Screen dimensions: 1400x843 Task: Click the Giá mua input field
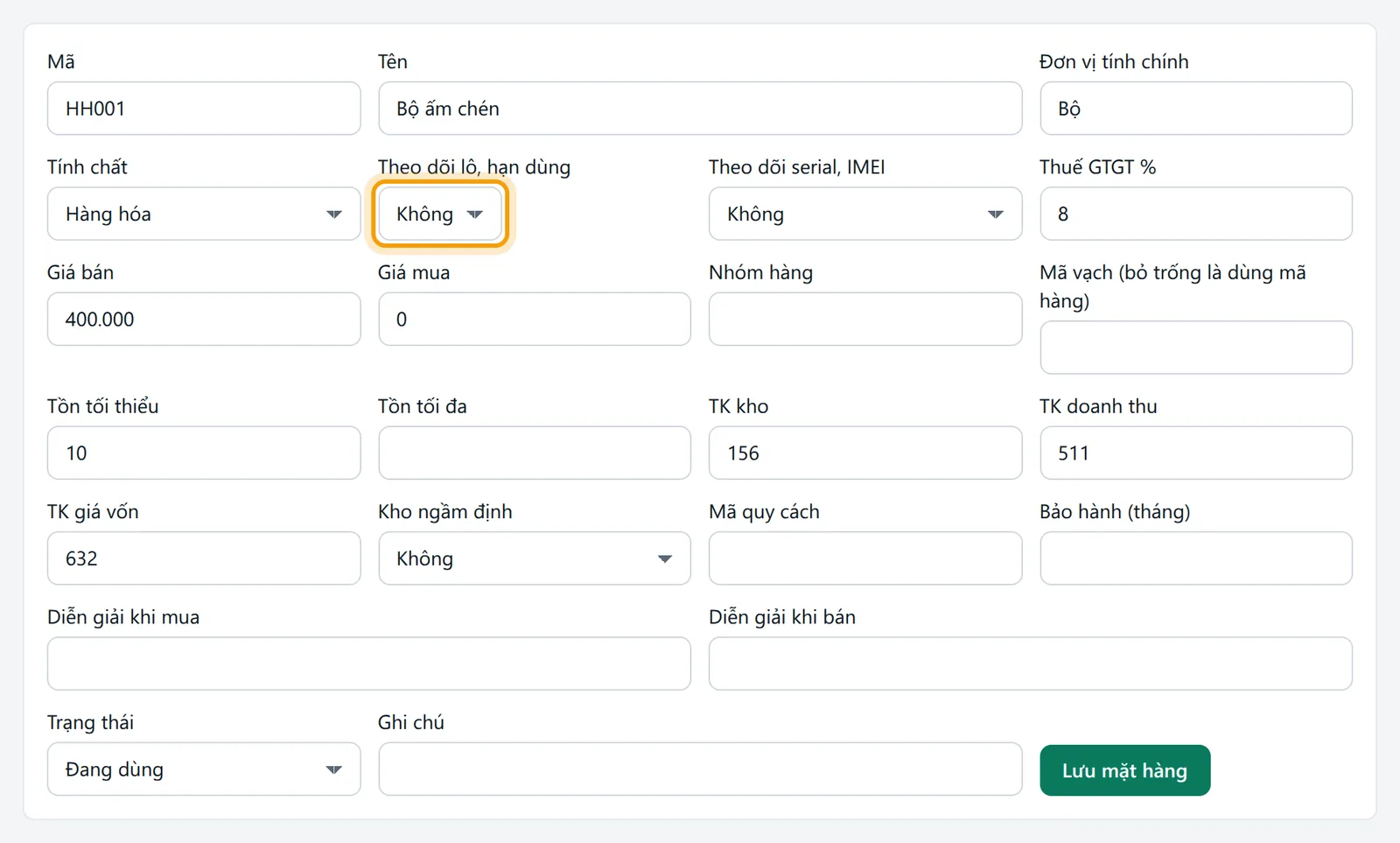[x=535, y=320]
